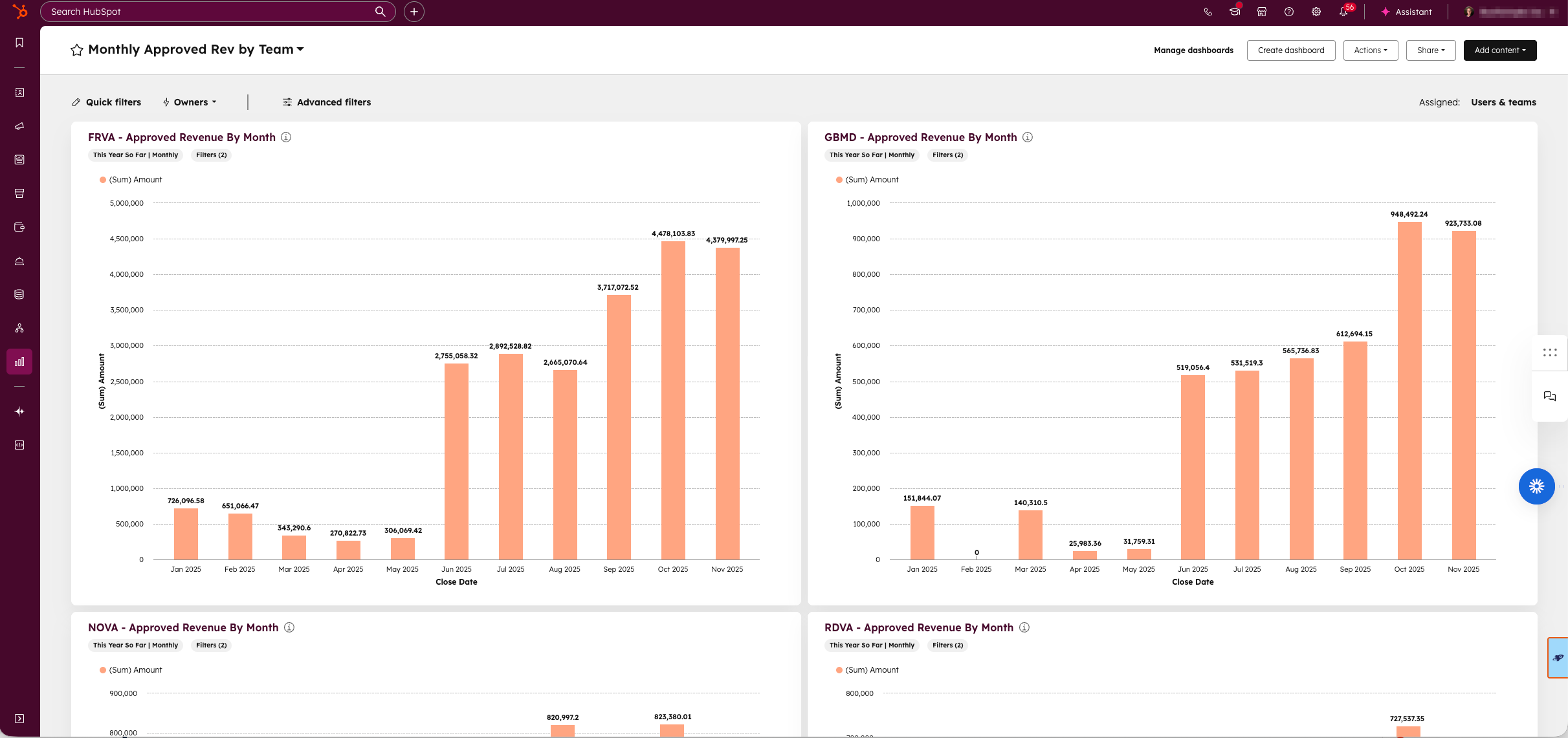1568x738 pixels.
Task: Click the Create dashboard button
Action: 1290,50
